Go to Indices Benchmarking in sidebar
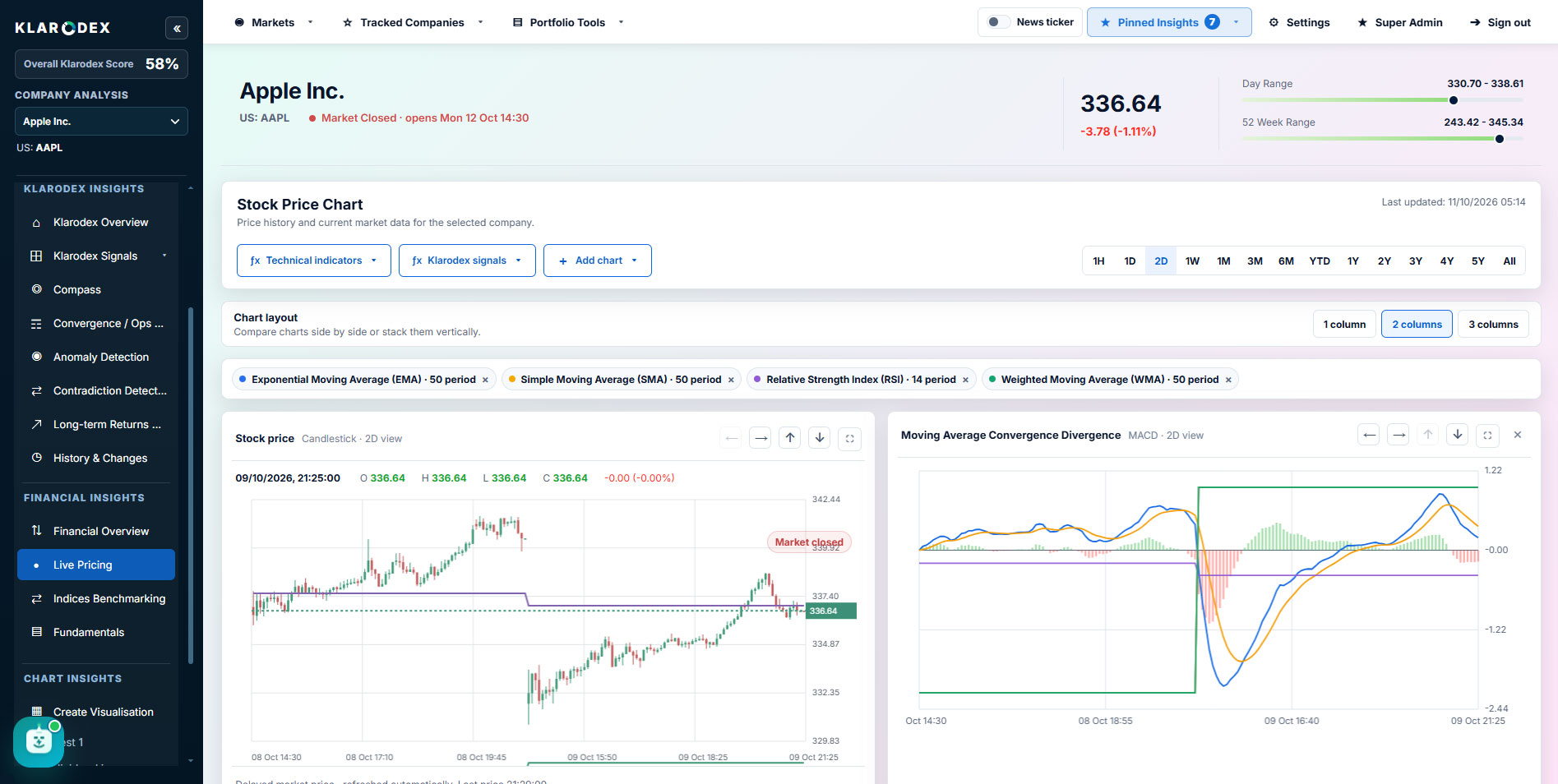 pos(96,598)
